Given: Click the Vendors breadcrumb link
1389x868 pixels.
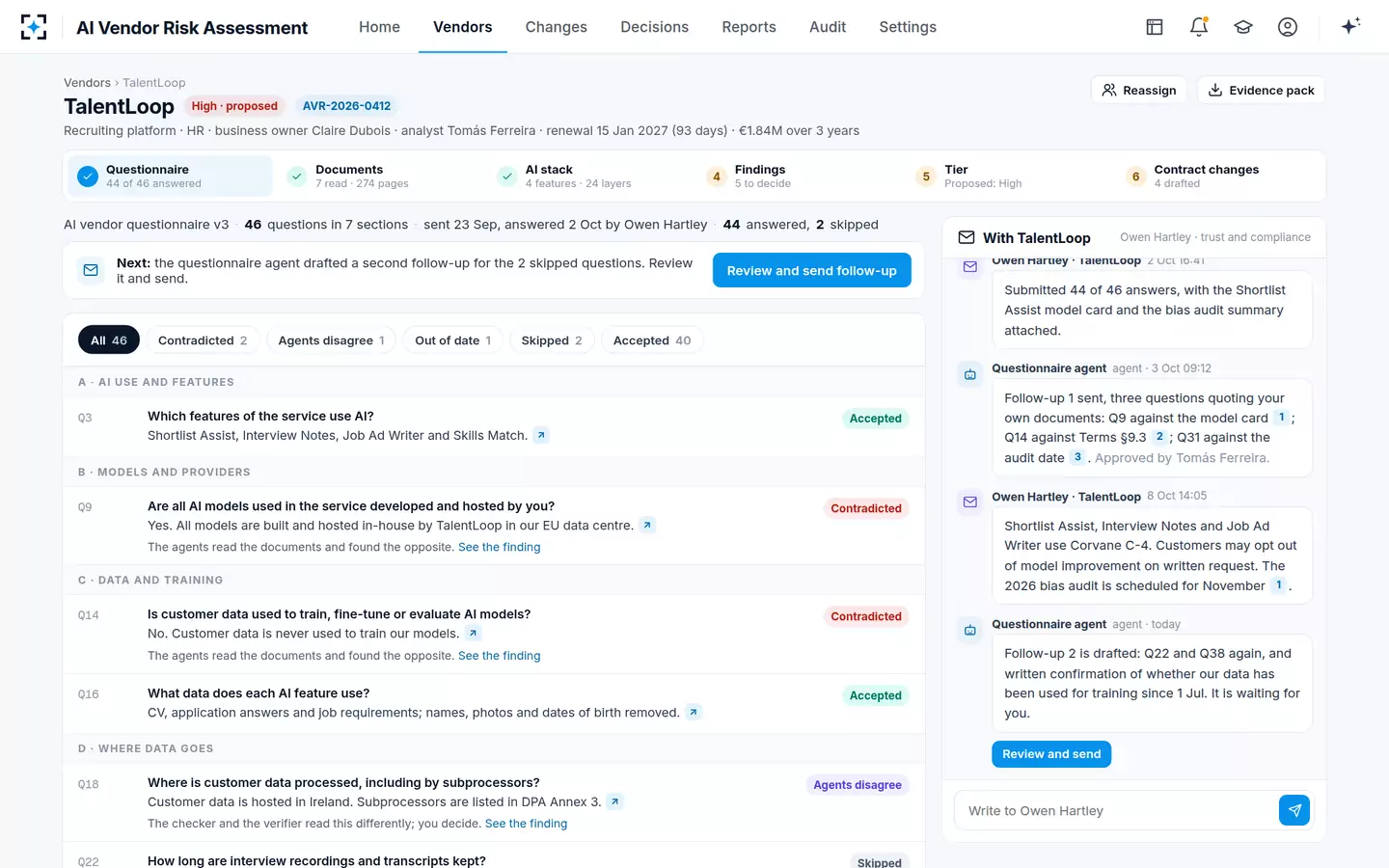Looking at the screenshot, I should tap(87, 83).
